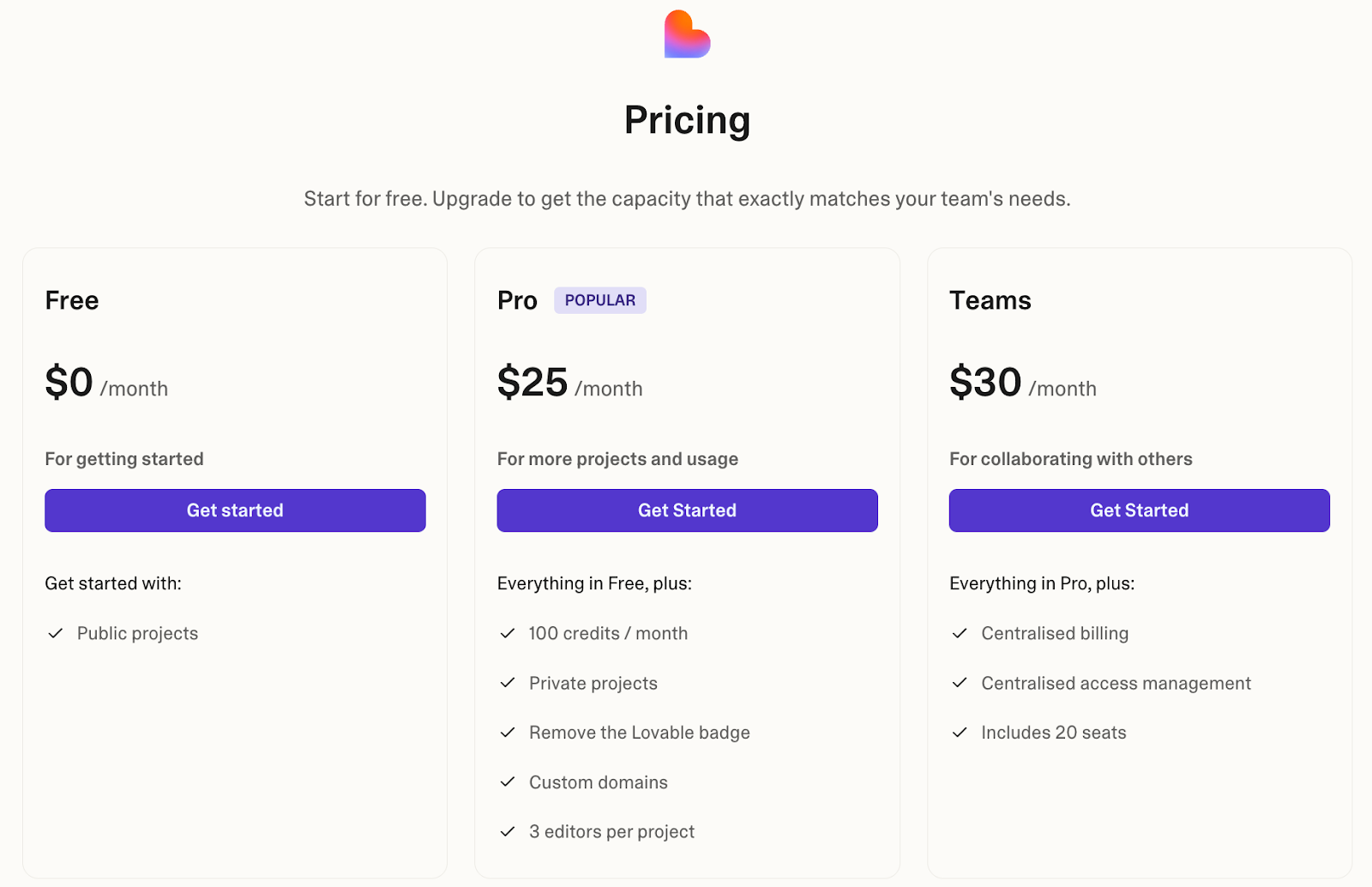The height and width of the screenshot is (887, 1372).
Task: Select the Pro plan heading
Action: [x=517, y=300]
